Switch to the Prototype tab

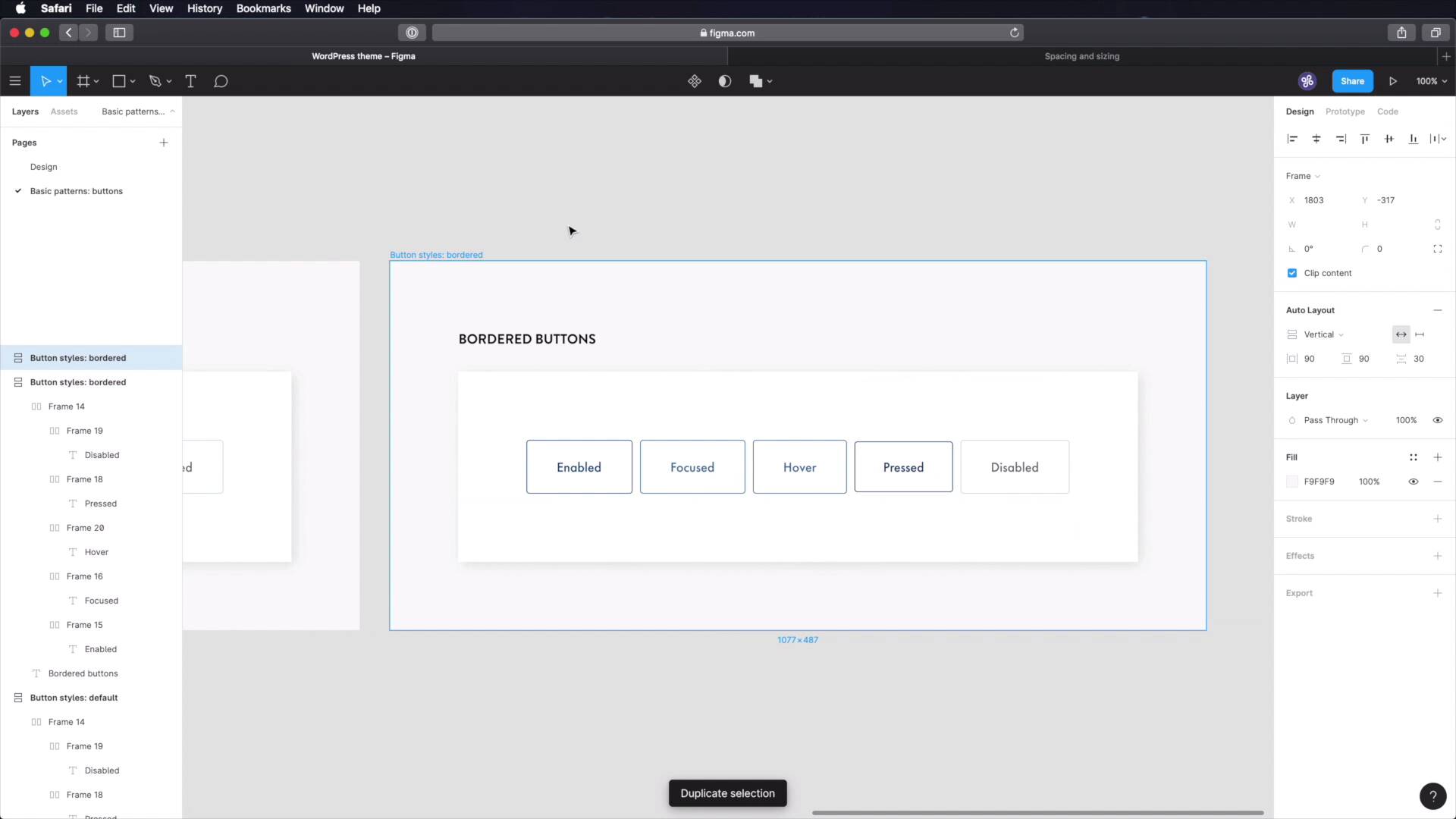(1345, 111)
